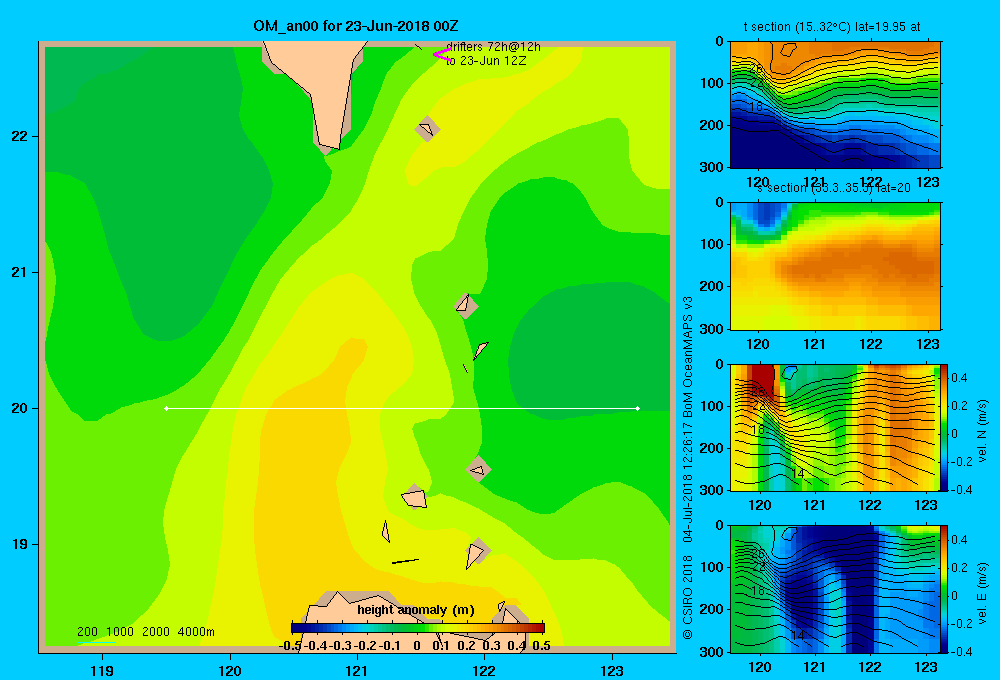Viewport: 1000px width, 680px height.
Task: Click the 'vel. N (m/s)' axis label
Action: (x=982, y=430)
